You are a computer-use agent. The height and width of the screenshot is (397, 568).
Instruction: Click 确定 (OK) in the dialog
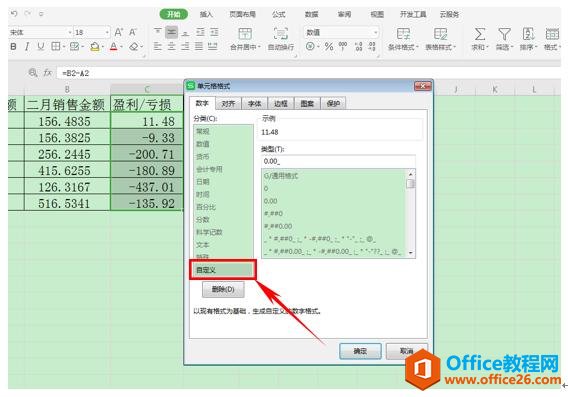360,351
